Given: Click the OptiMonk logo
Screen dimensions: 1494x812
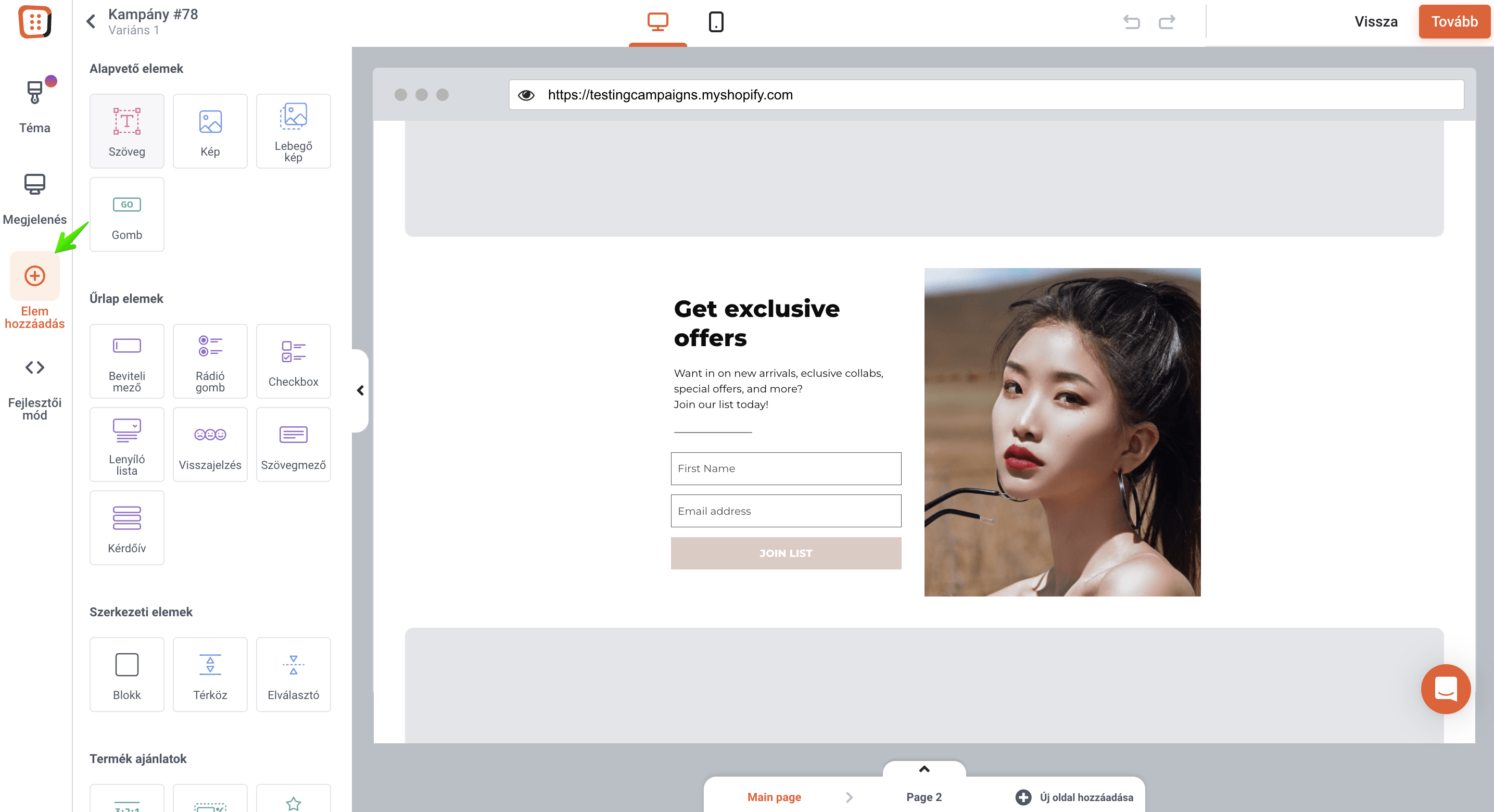Looking at the screenshot, I should (x=35, y=22).
